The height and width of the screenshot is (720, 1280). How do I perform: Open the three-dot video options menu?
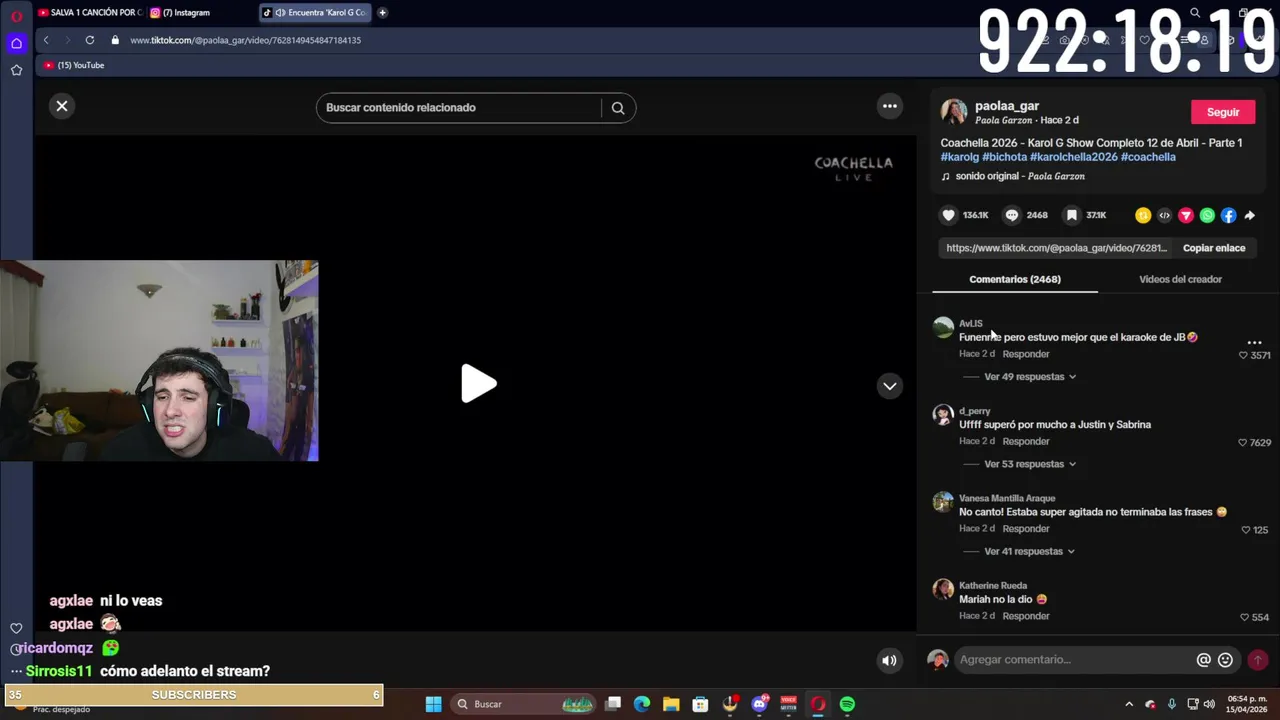(x=890, y=106)
